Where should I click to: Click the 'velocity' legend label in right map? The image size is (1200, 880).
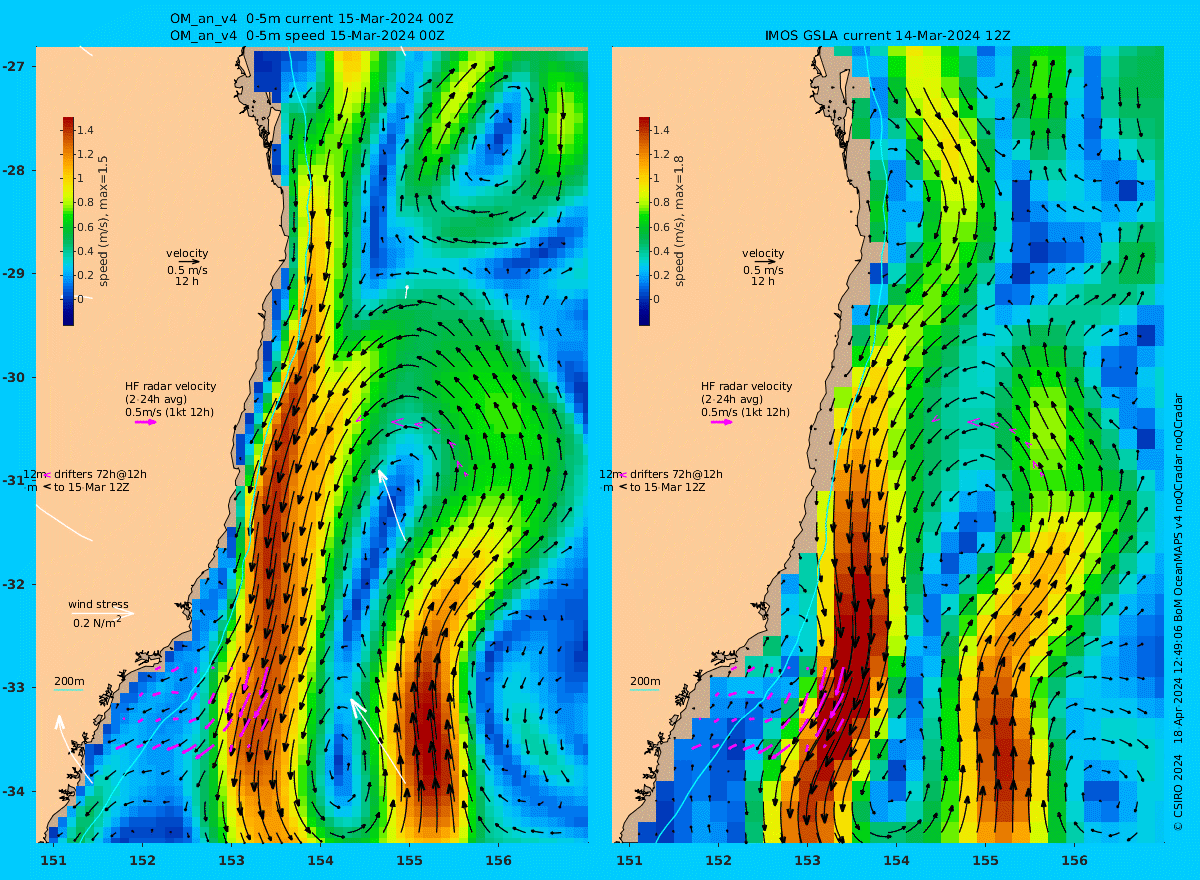click(763, 253)
